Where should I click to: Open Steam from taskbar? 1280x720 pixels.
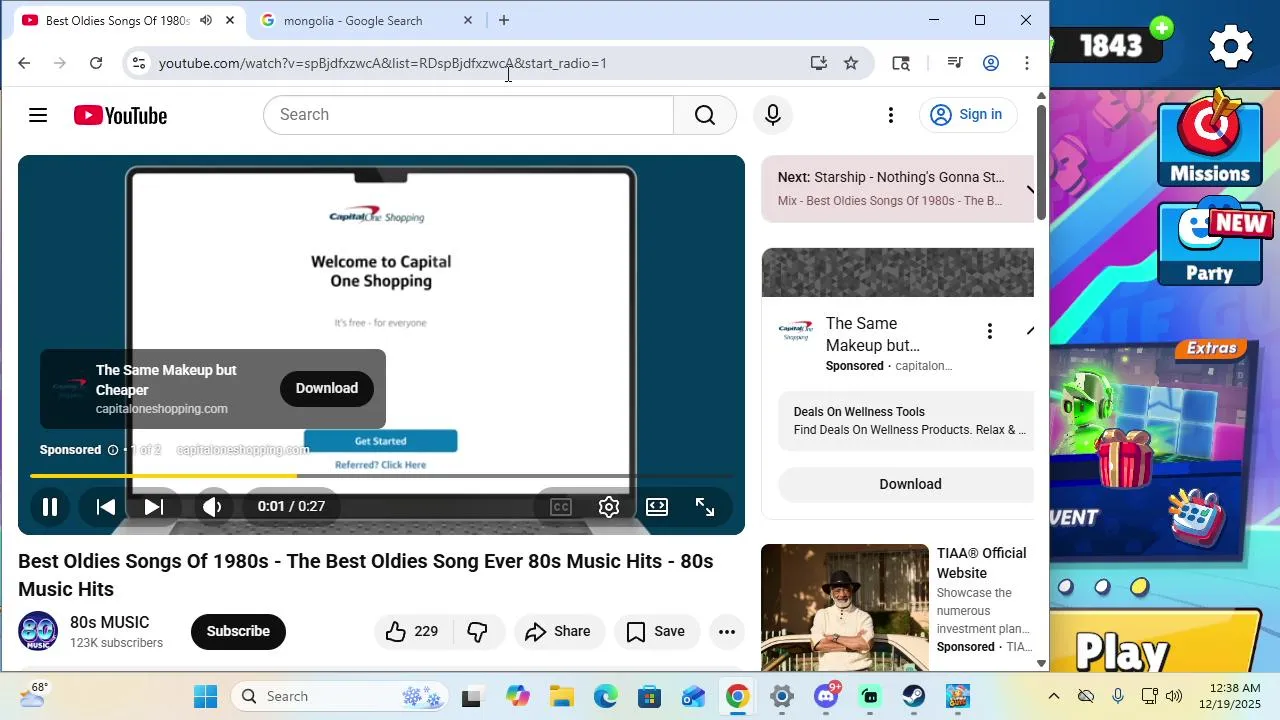pos(914,696)
